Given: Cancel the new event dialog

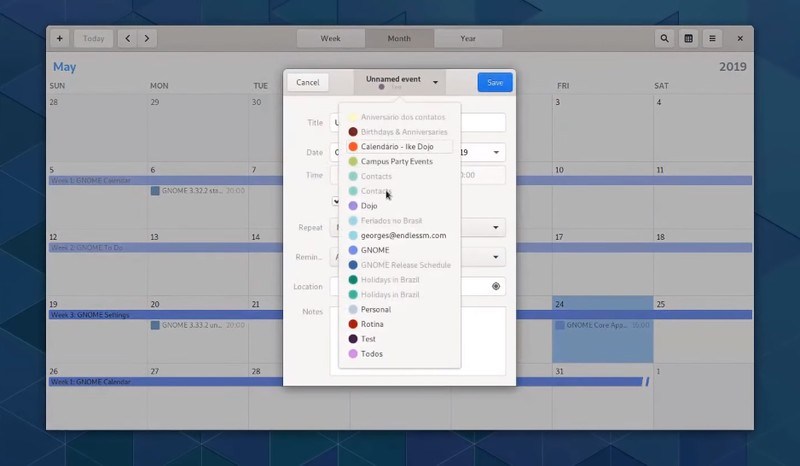Looking at the screenshot, I should (308, 82).
